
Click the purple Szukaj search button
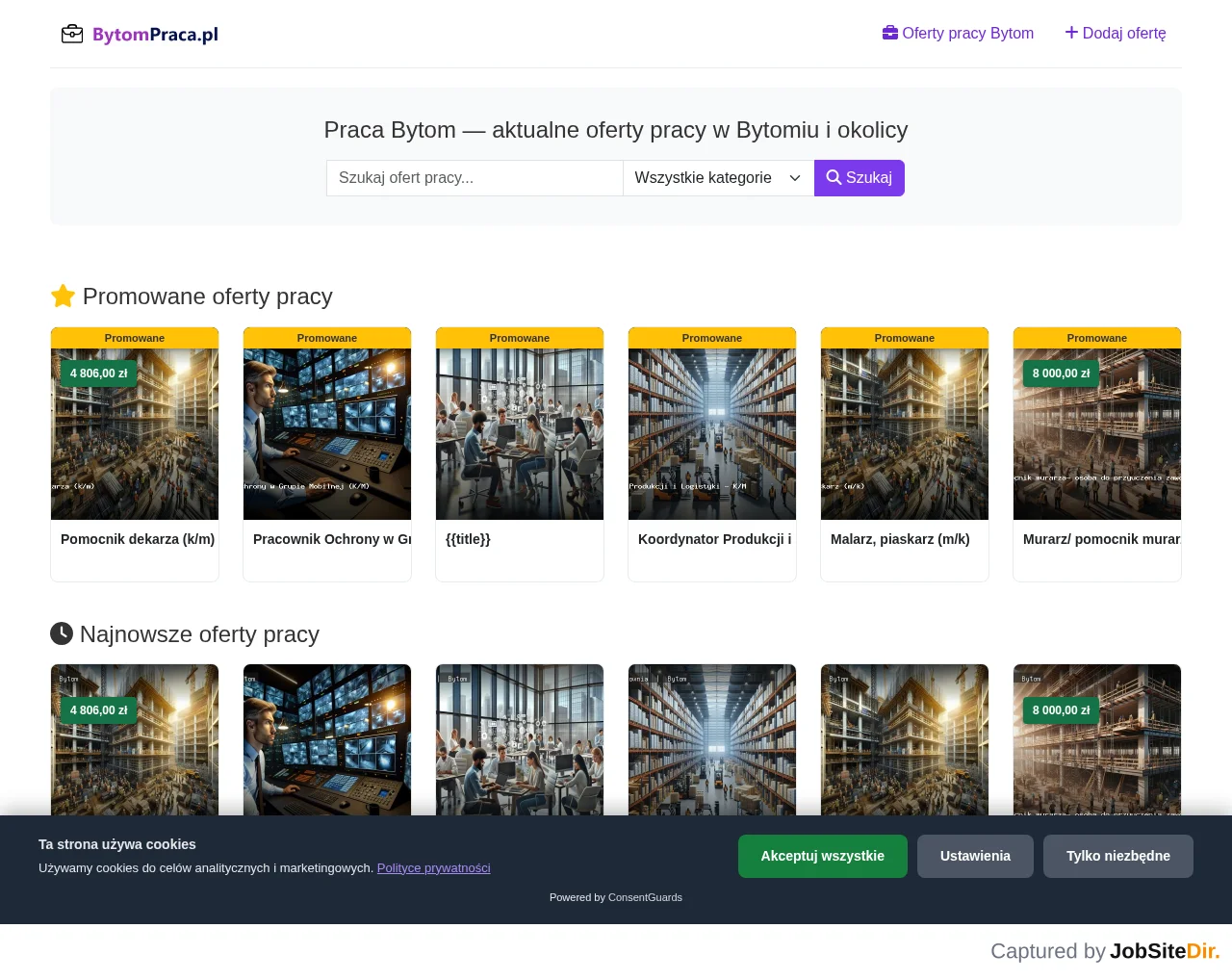point(860,178)
